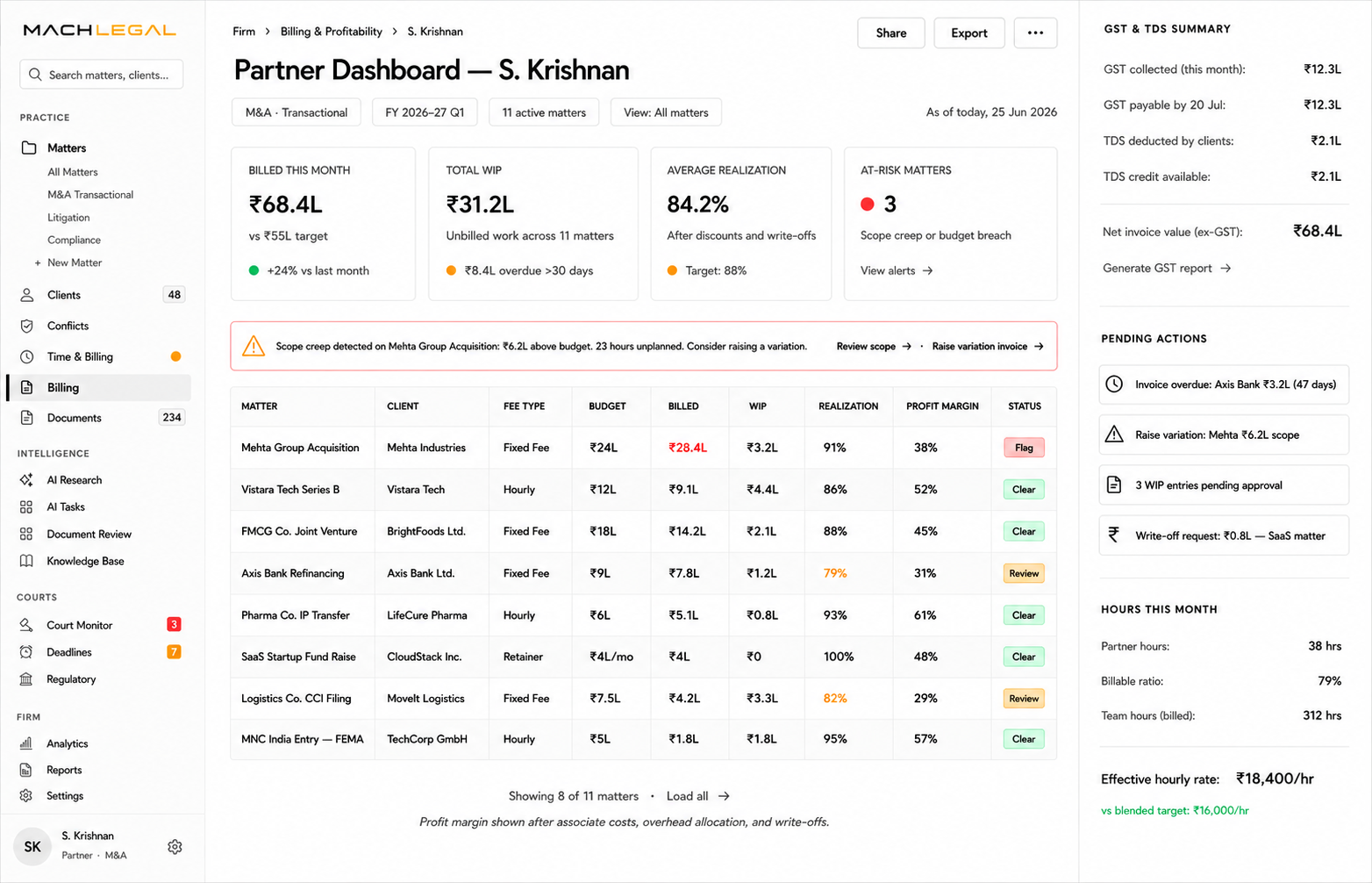Click Raise variation invoice link

[x=988, y=347]
